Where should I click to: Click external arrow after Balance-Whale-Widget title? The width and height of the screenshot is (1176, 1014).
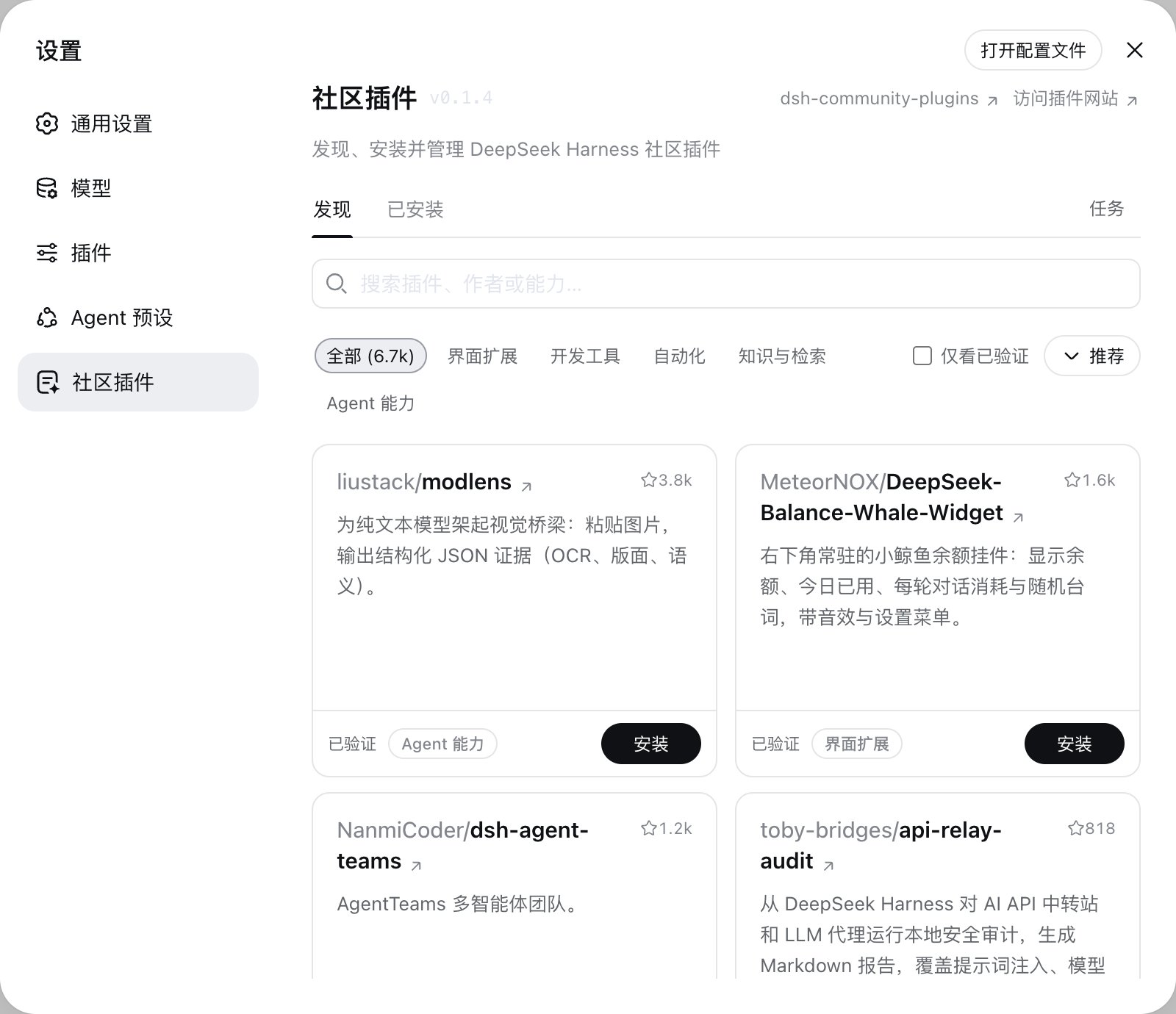pyautogui.click(x=1018, y=517)
